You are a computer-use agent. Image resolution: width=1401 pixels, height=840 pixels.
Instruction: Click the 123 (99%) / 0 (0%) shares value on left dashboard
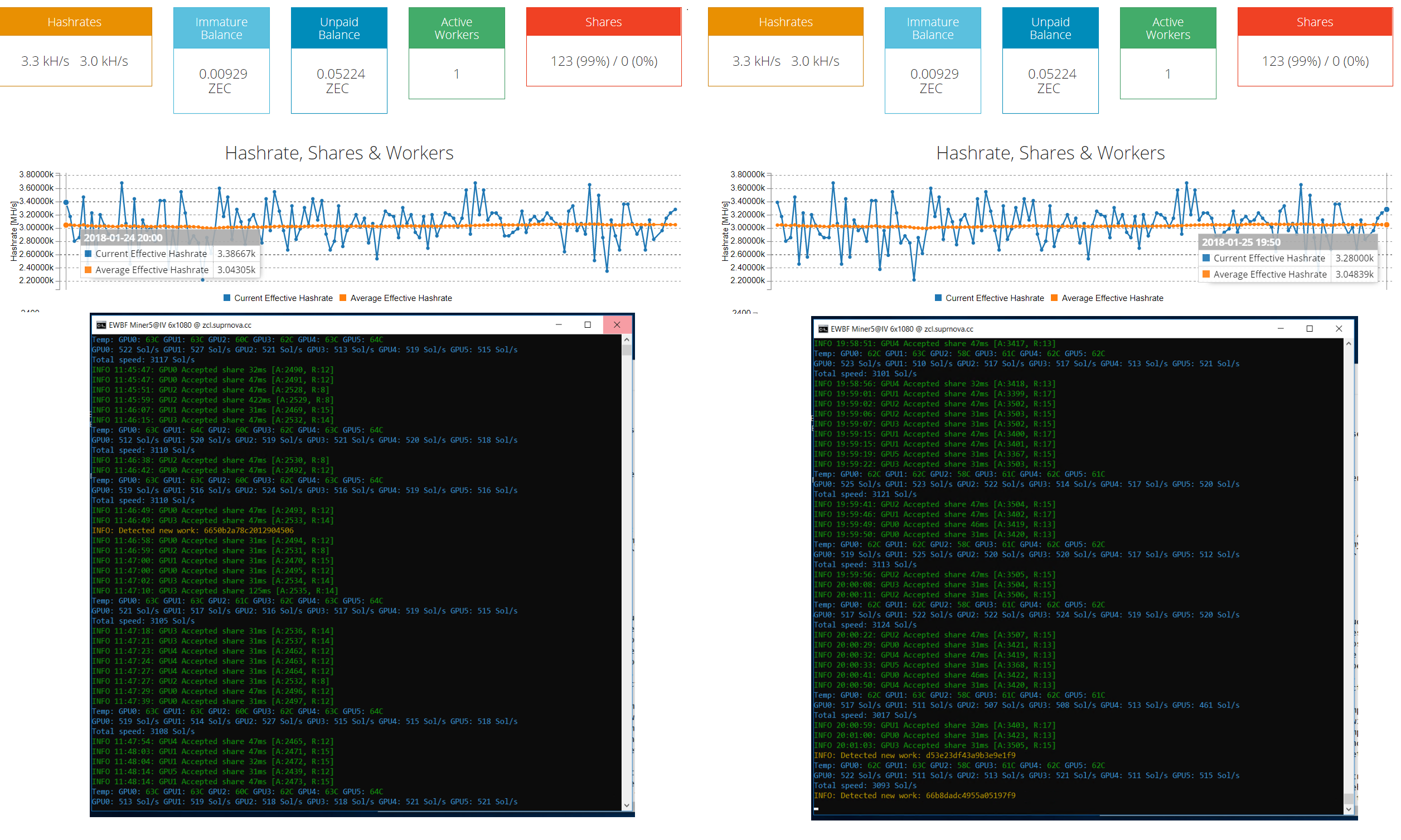coord(604,61)
